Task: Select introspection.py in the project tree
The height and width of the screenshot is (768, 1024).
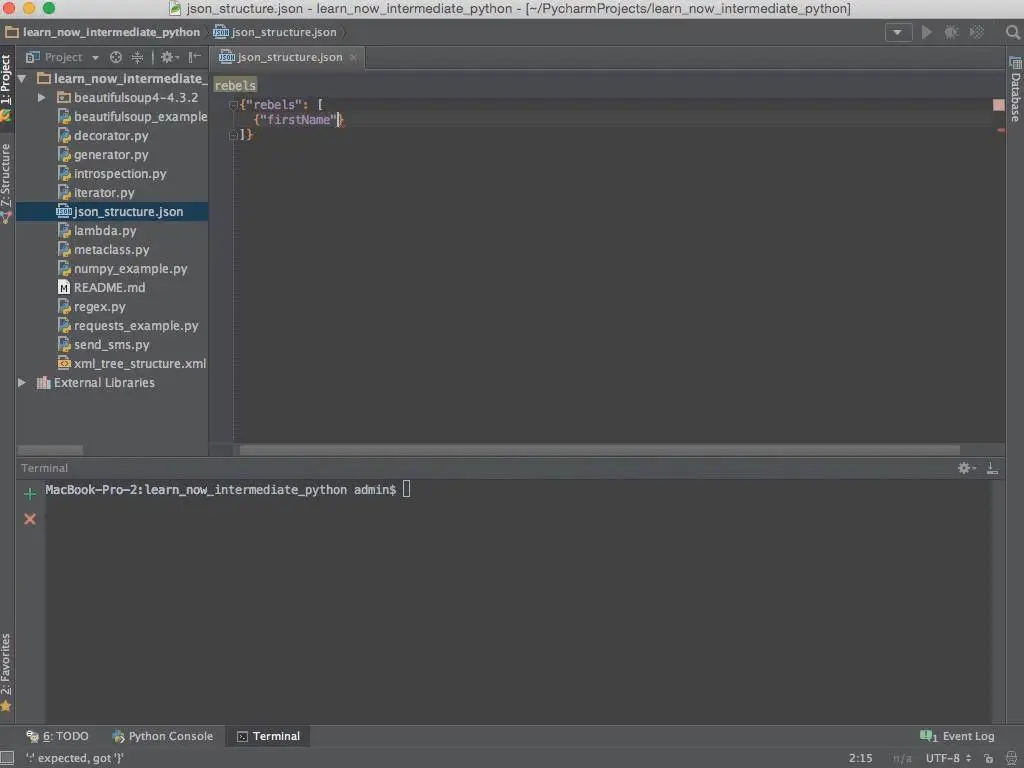Action: tap(120, 174)
